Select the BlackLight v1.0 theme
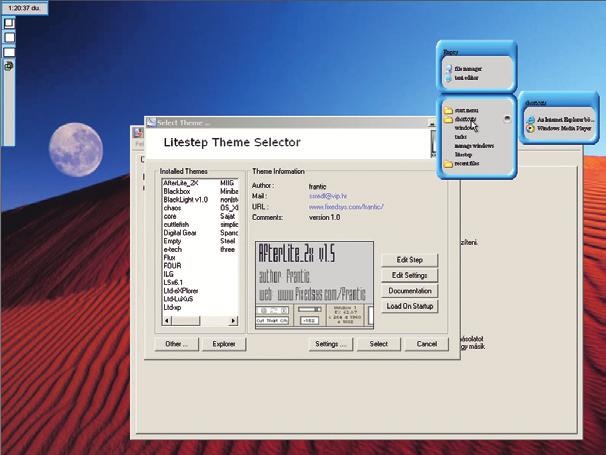 (186, 199)
